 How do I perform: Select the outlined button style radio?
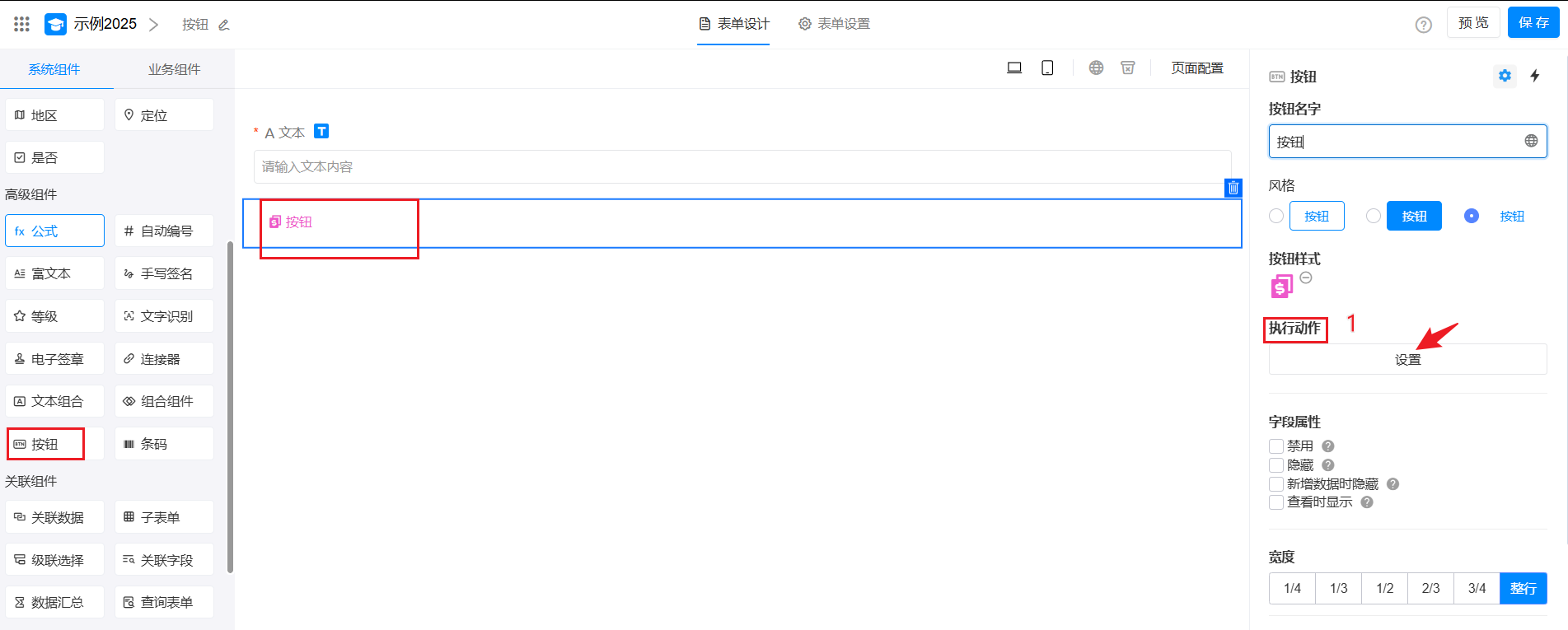pos(1276,216)
